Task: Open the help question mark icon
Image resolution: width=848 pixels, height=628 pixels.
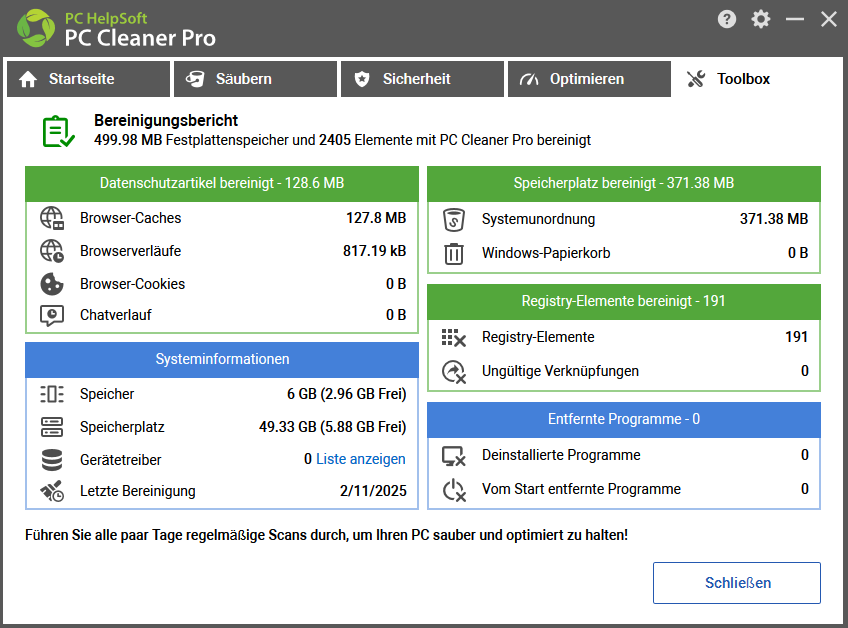Action: click(727, 19)
